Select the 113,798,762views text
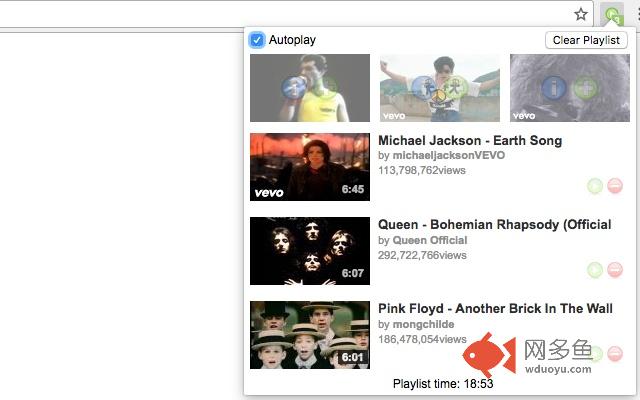 click(422, 170)
